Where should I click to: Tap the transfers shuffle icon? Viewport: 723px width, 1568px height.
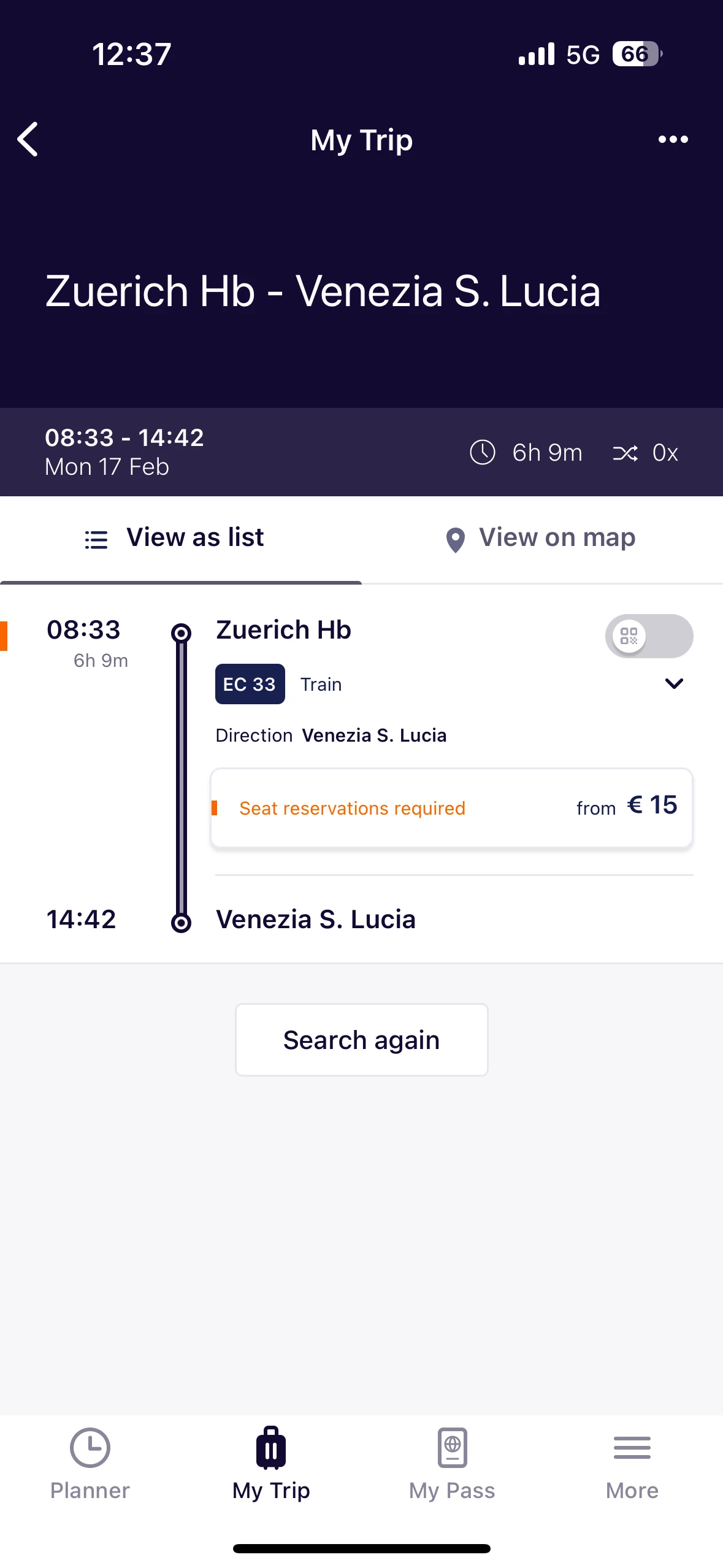coord(625,453)
